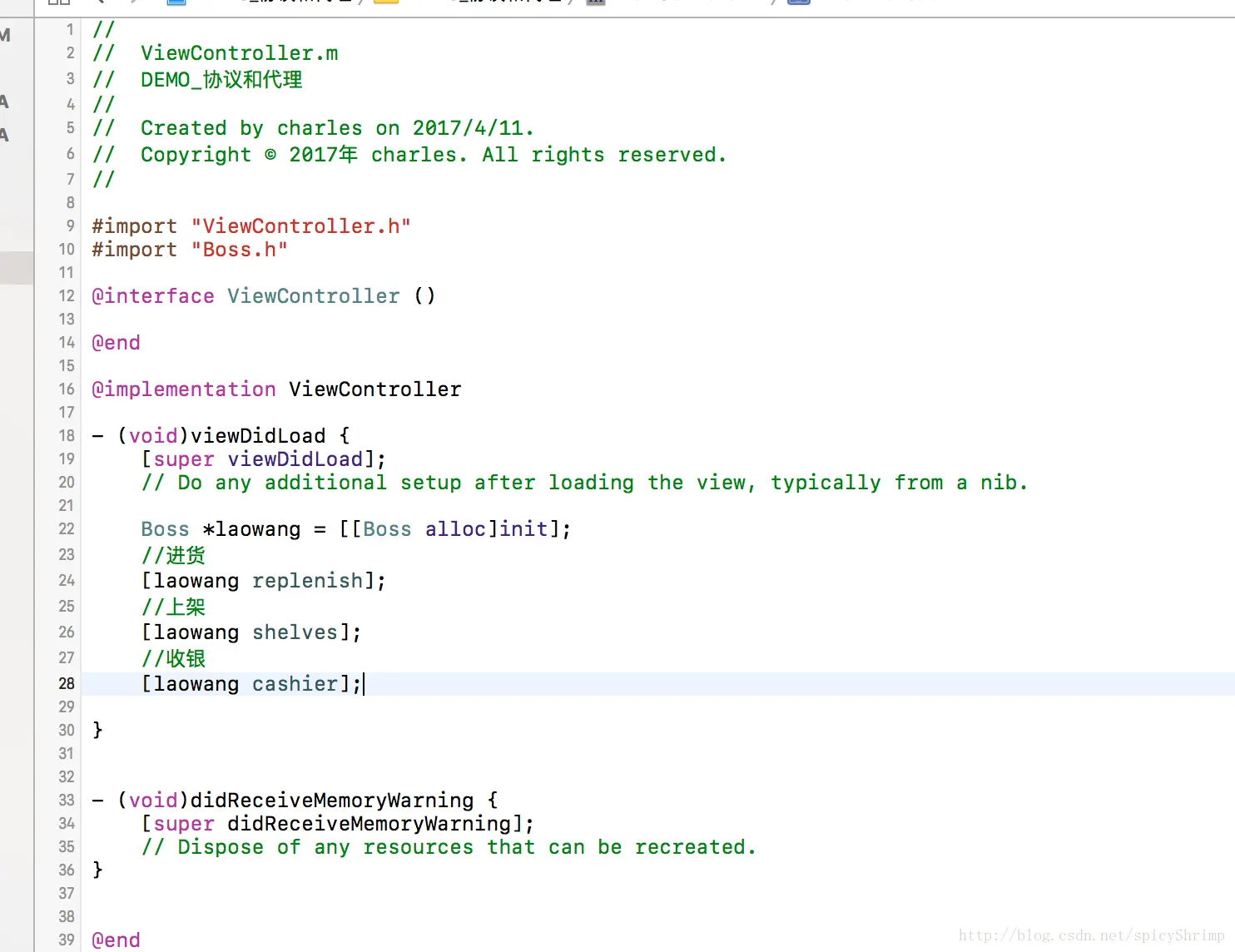This screenshot has width=1235, height=952.
Task: Click the "@implementation" keyword
Action: 184,389
